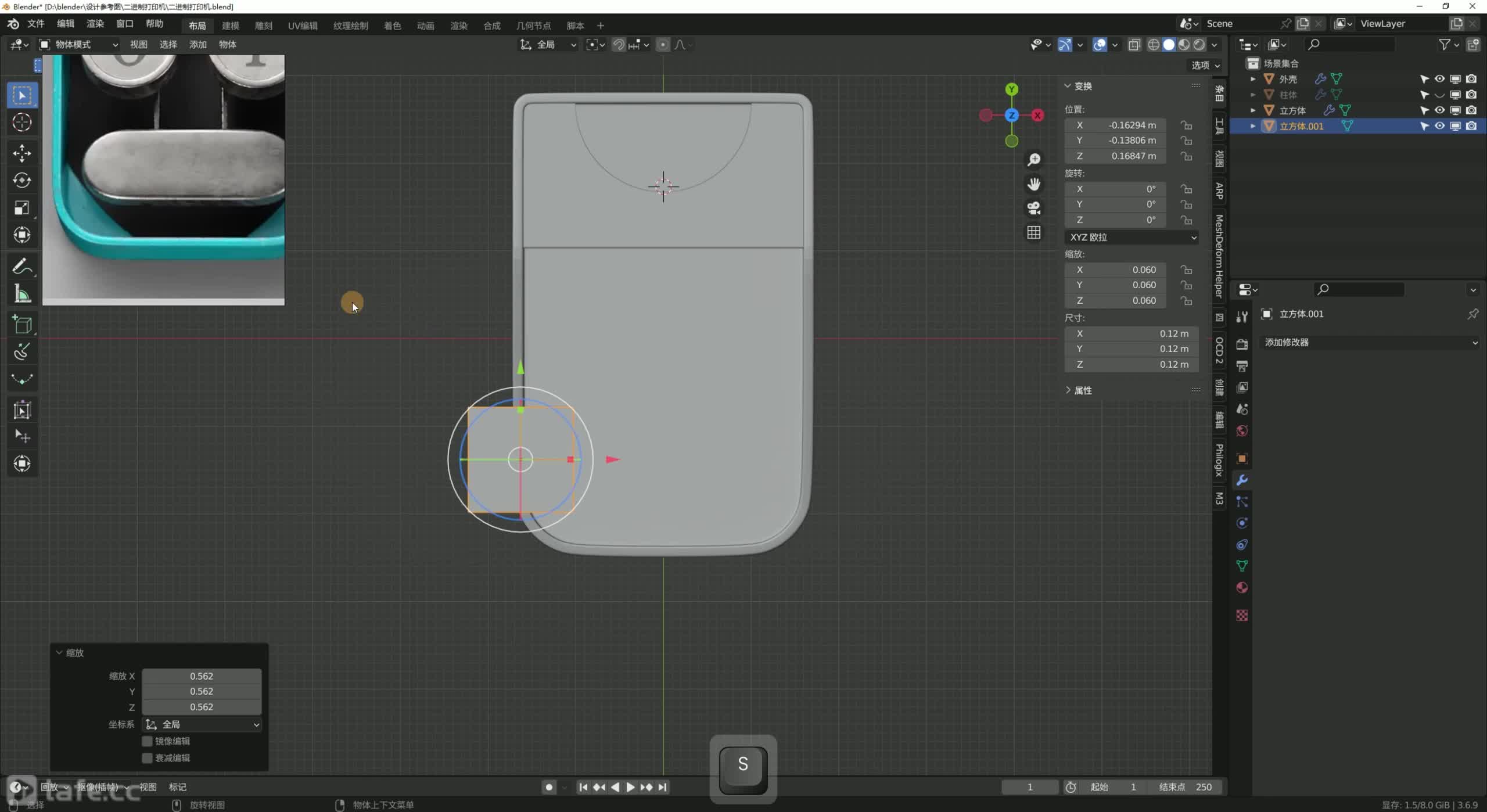Image resolution: width=1487 pixels, height=812 pixels.
Task: Click the Cursor tool icon
Action: [x=22, y=123]
